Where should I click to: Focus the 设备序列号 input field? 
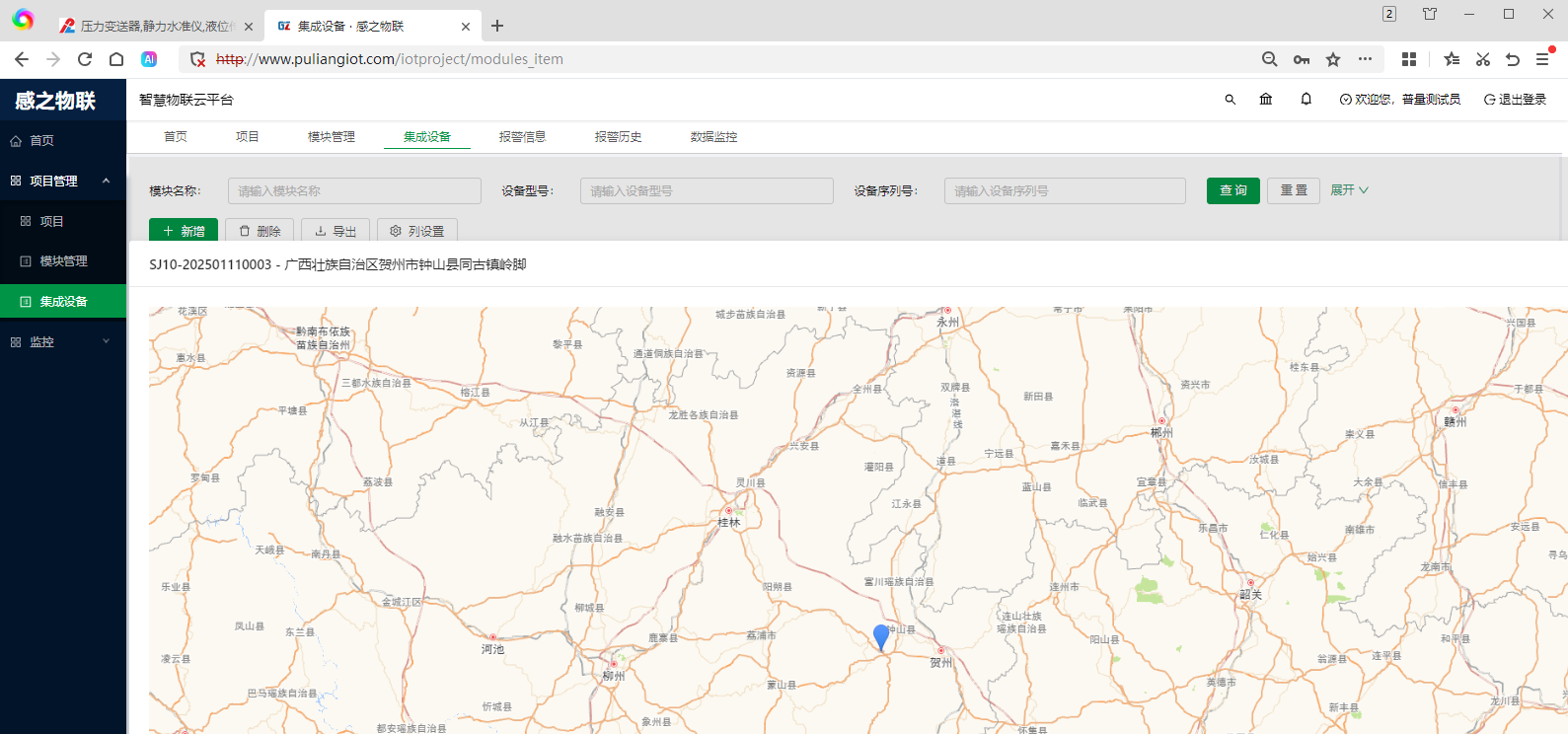coord(1064,191)
